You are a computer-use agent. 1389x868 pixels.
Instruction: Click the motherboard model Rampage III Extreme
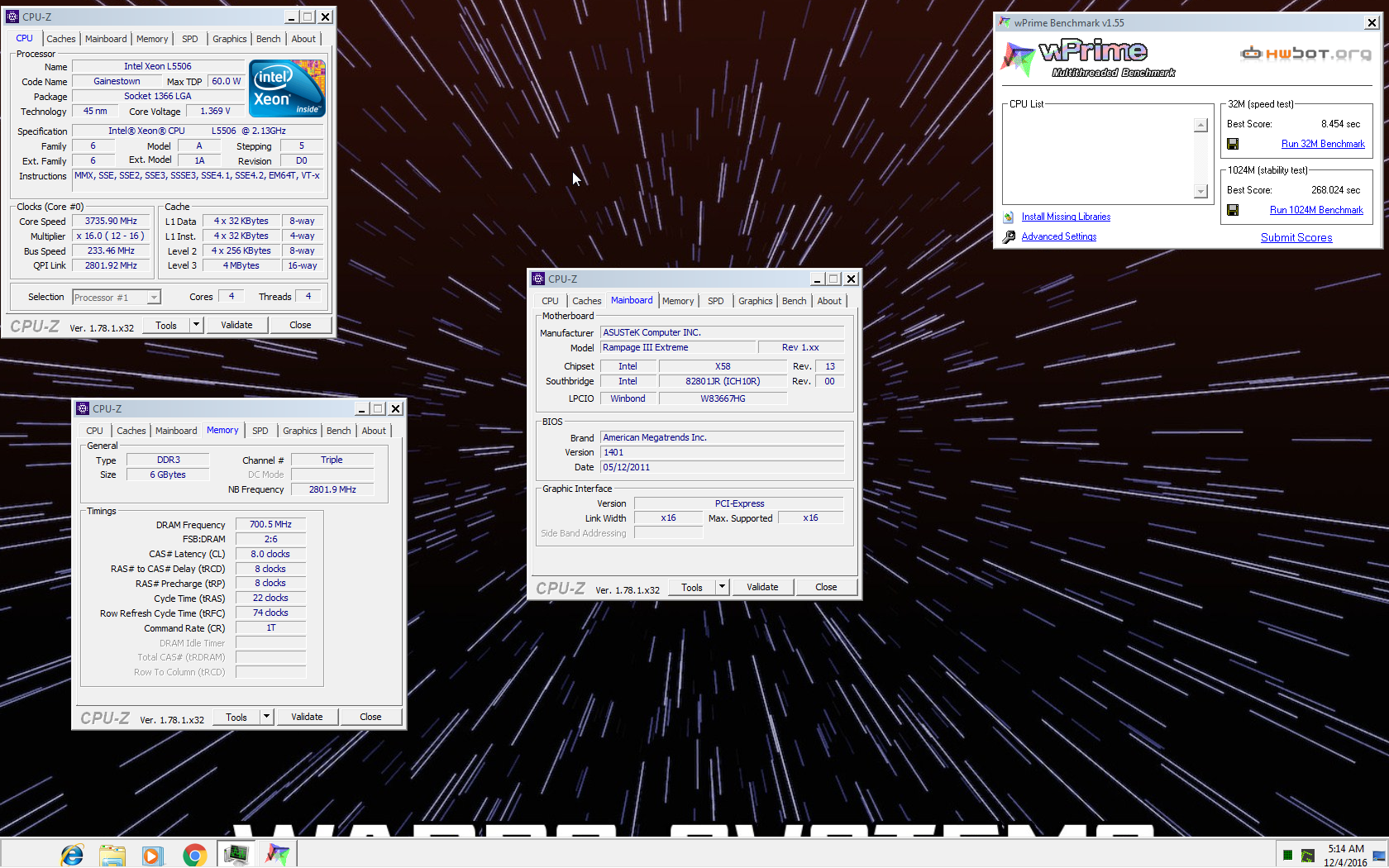click(x=678, y=347)
